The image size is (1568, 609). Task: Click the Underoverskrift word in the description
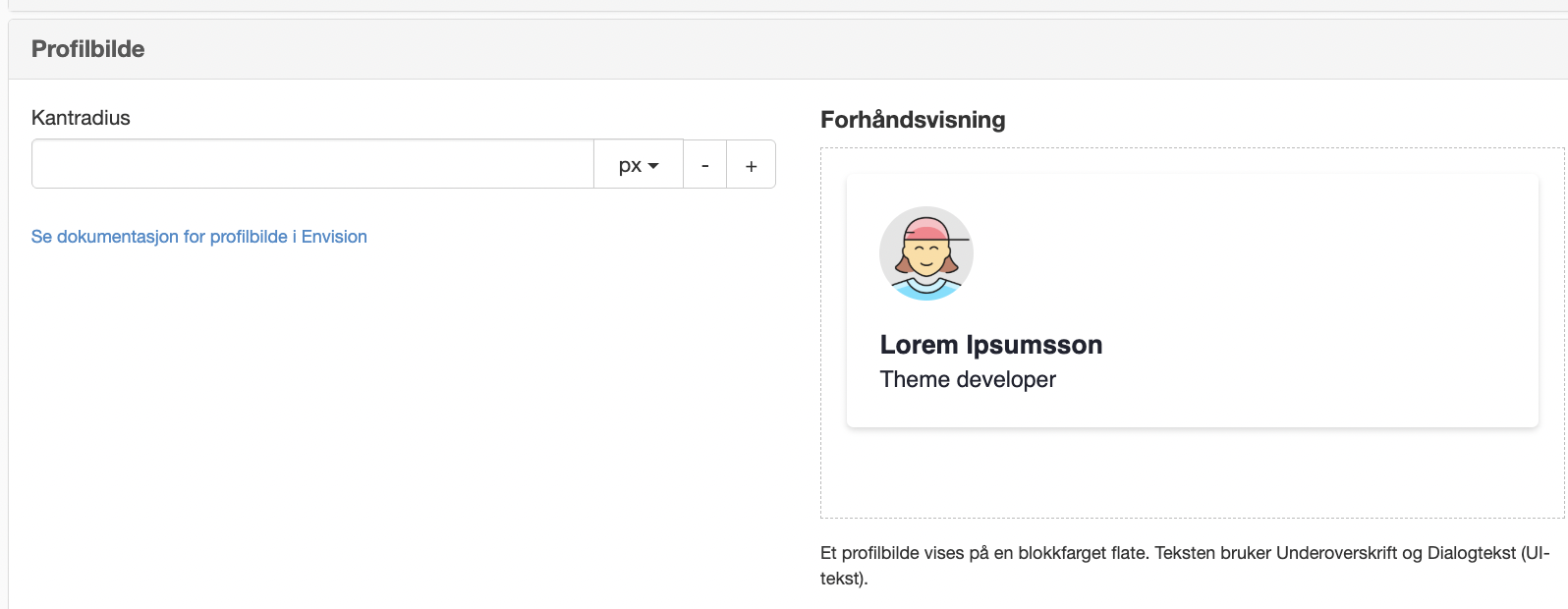pos(1336,553)
